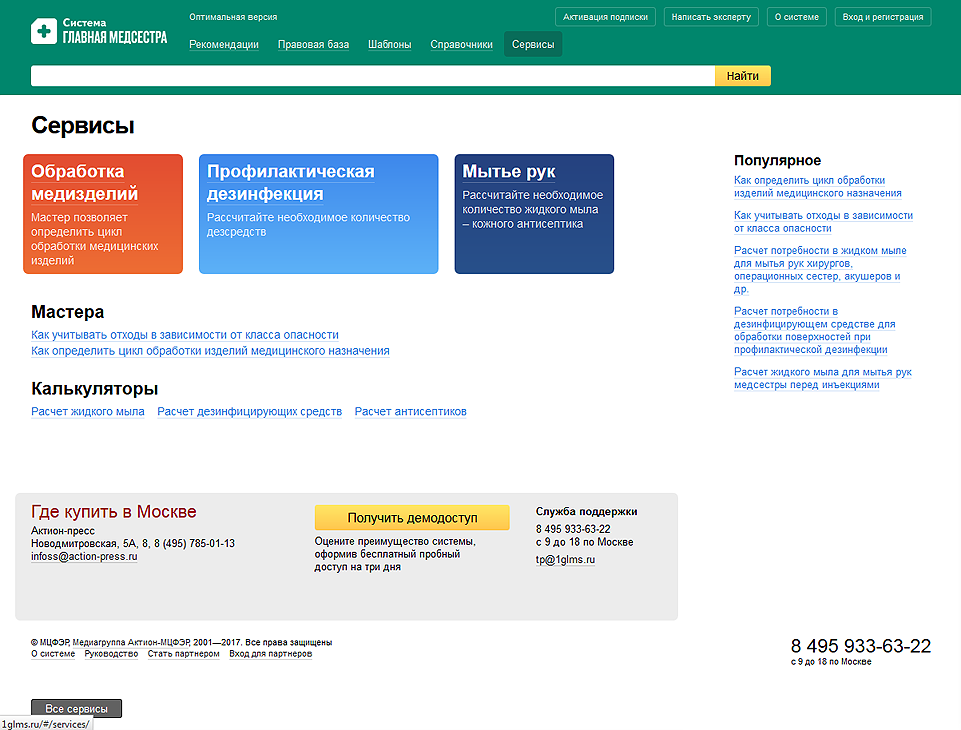Switch to the Шаблоны tab
The width and height of the screenshot is (961, 730).
389,45
